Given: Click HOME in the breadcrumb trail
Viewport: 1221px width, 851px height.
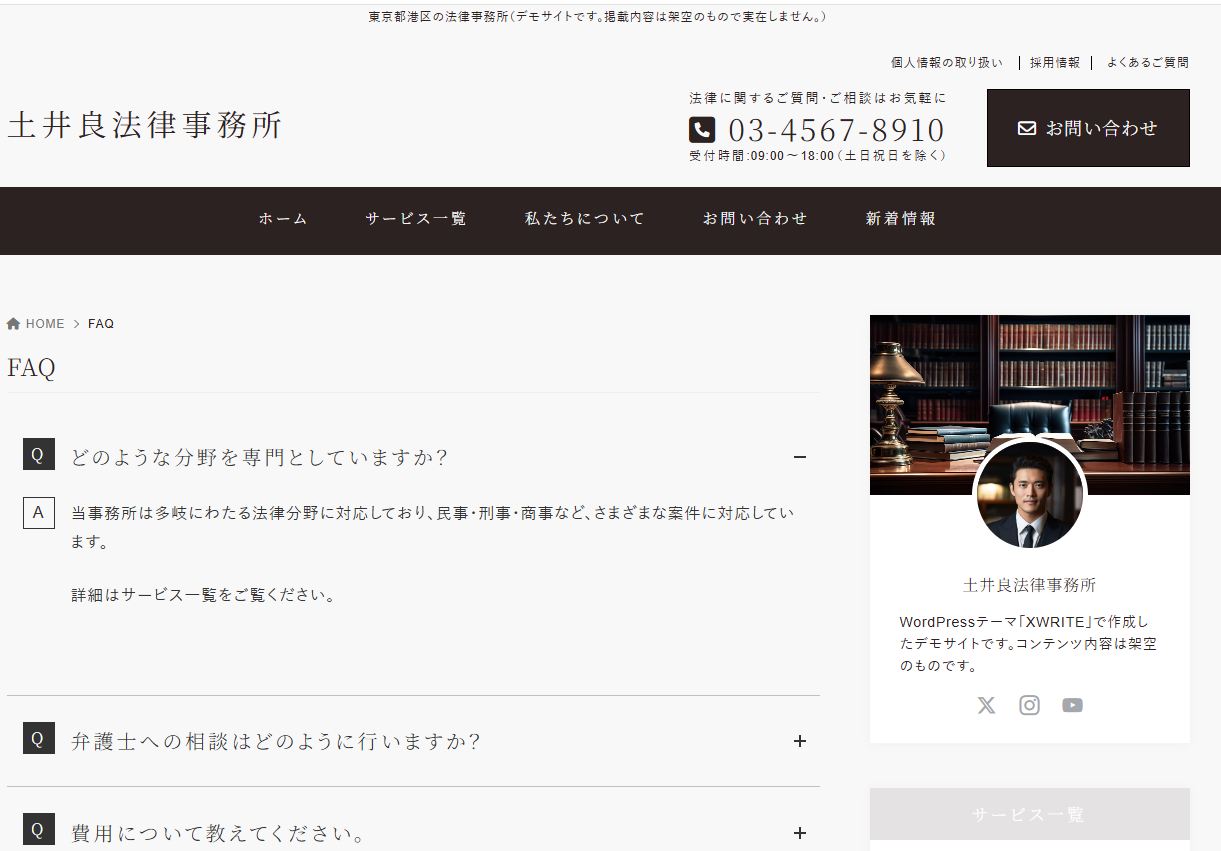Looking at the screenshot, I should point(44,323).
